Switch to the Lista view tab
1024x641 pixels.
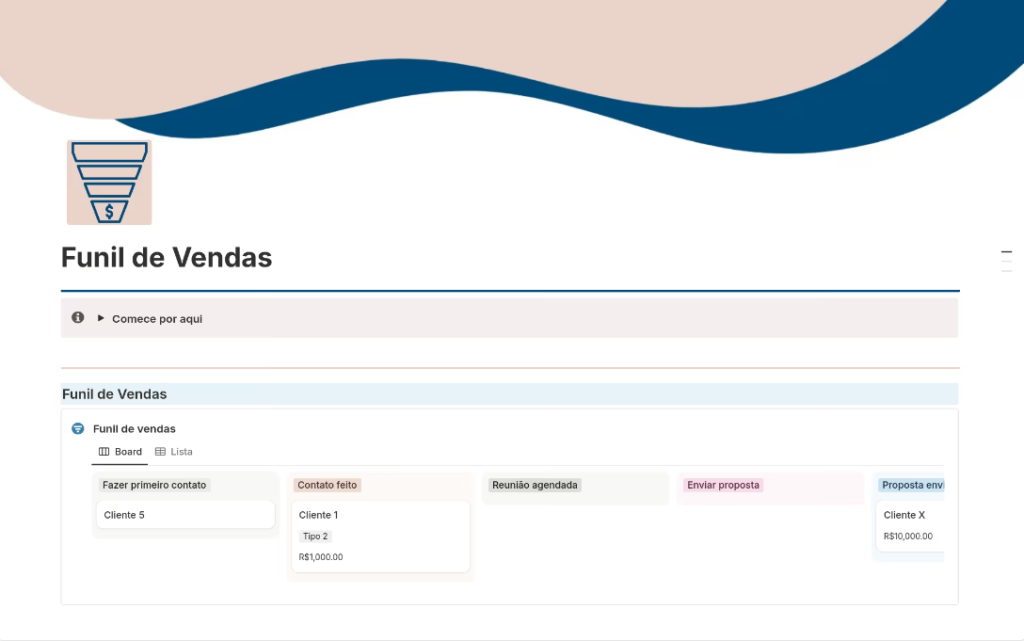[174, 452]
